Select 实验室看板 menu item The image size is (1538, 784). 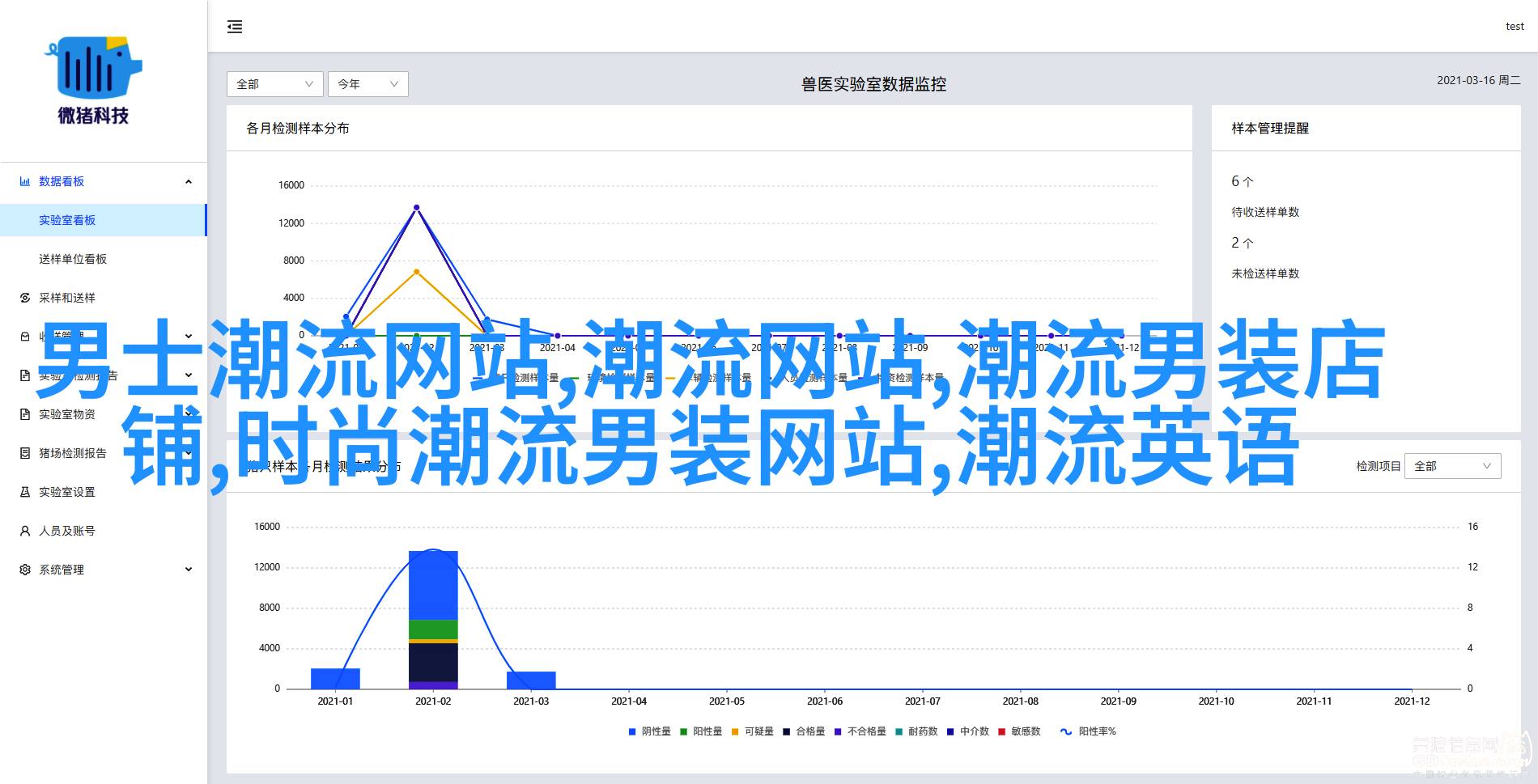67,220
